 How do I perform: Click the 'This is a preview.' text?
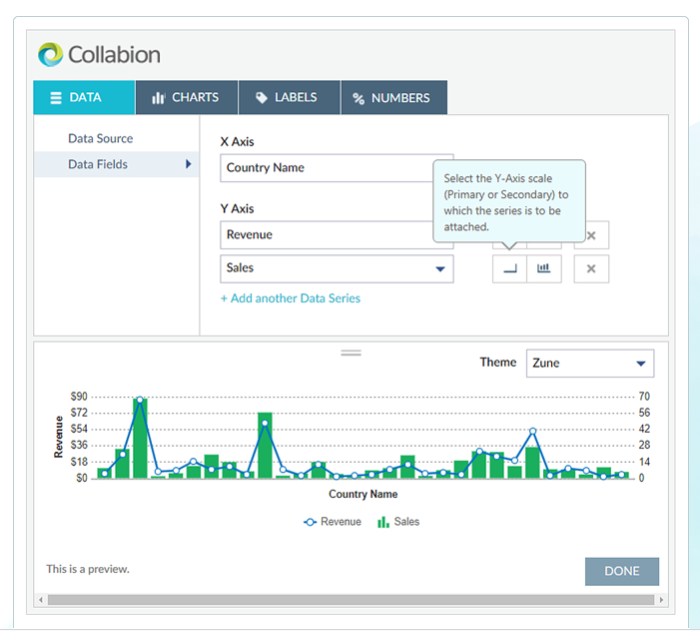(x=88, y=569)
